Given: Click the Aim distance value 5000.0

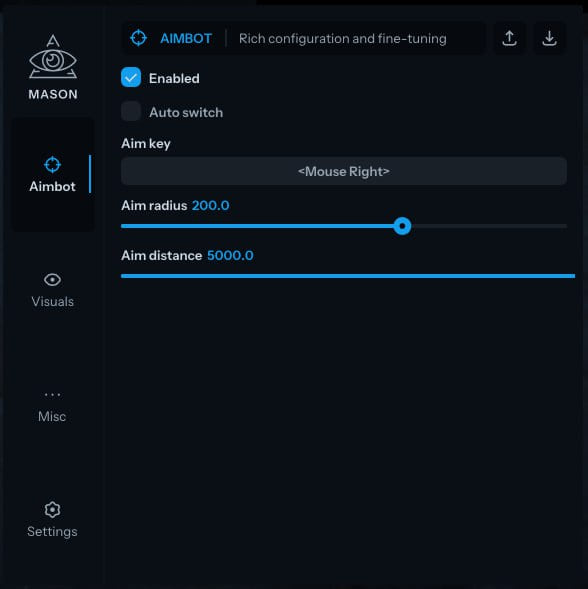Looking at the screenshot, I should [x=230, y=255].
